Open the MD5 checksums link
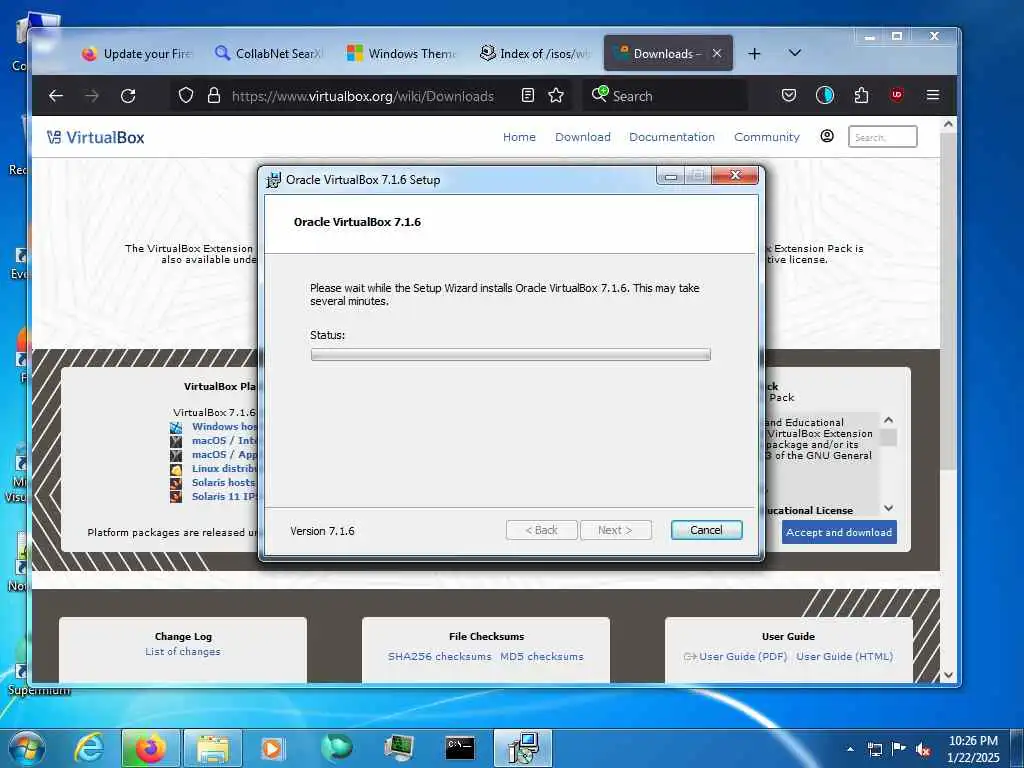Viewport: 1024px width, 768px height. tap(542, 656)
